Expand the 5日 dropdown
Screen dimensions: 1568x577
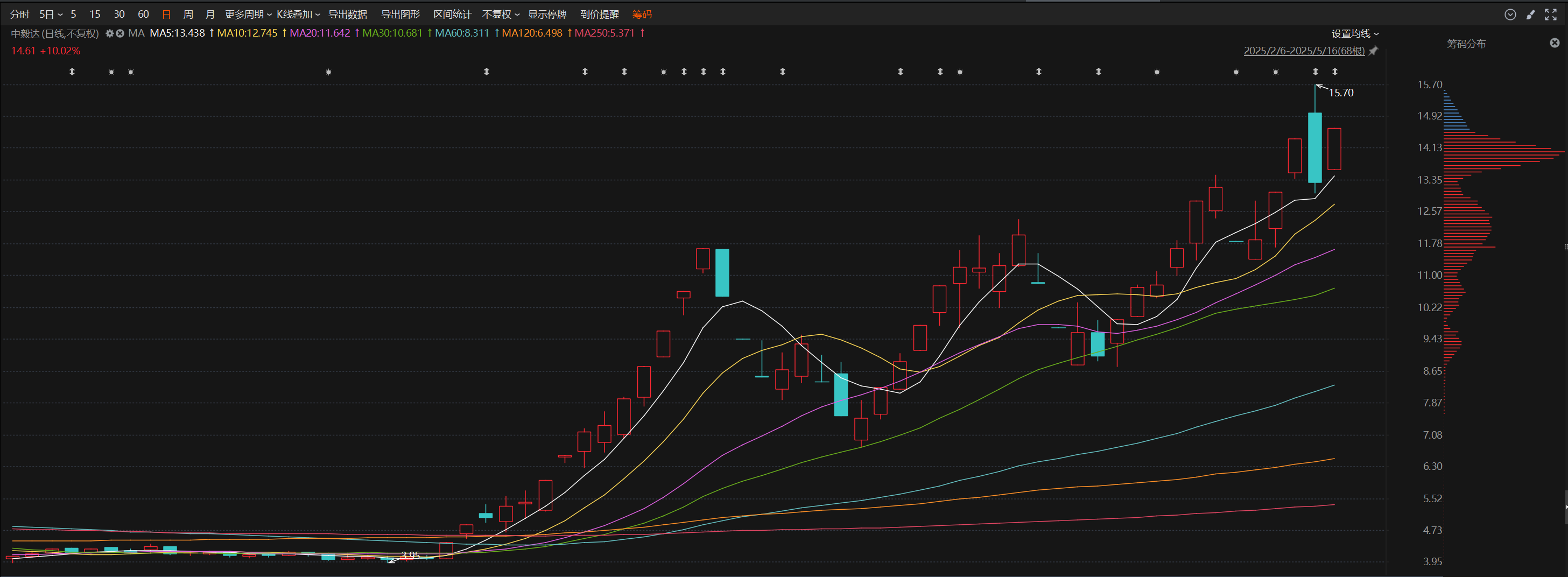[51, 14]
